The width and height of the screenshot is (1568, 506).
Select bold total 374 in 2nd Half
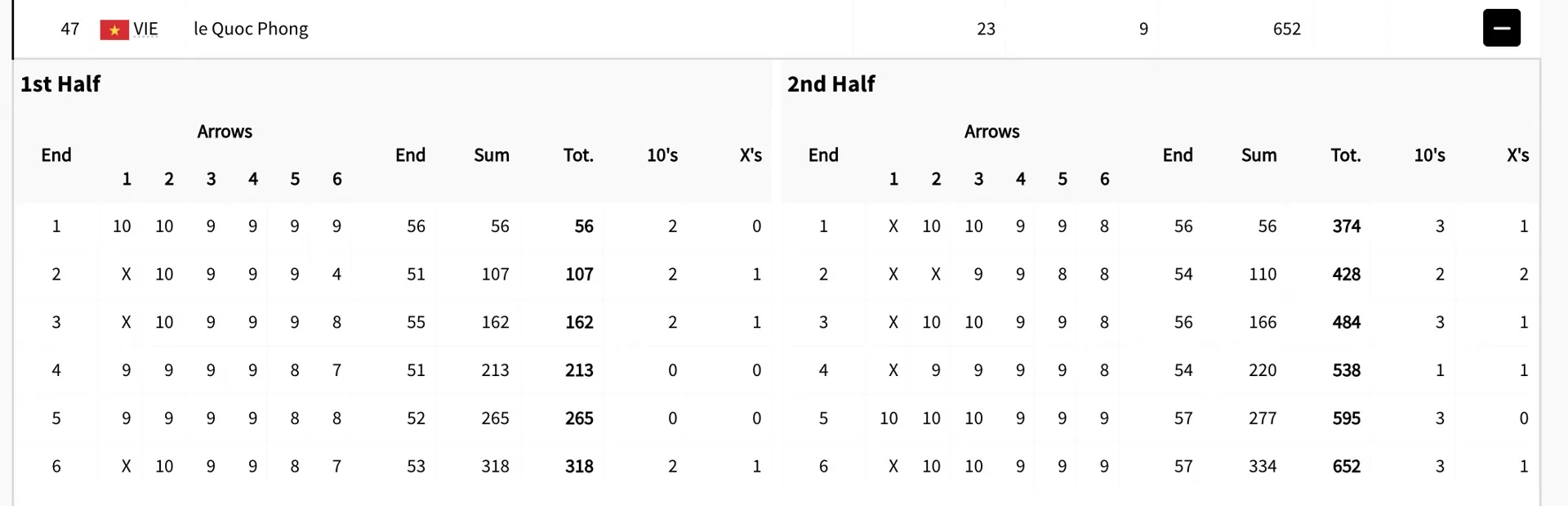coord(1347,226)
